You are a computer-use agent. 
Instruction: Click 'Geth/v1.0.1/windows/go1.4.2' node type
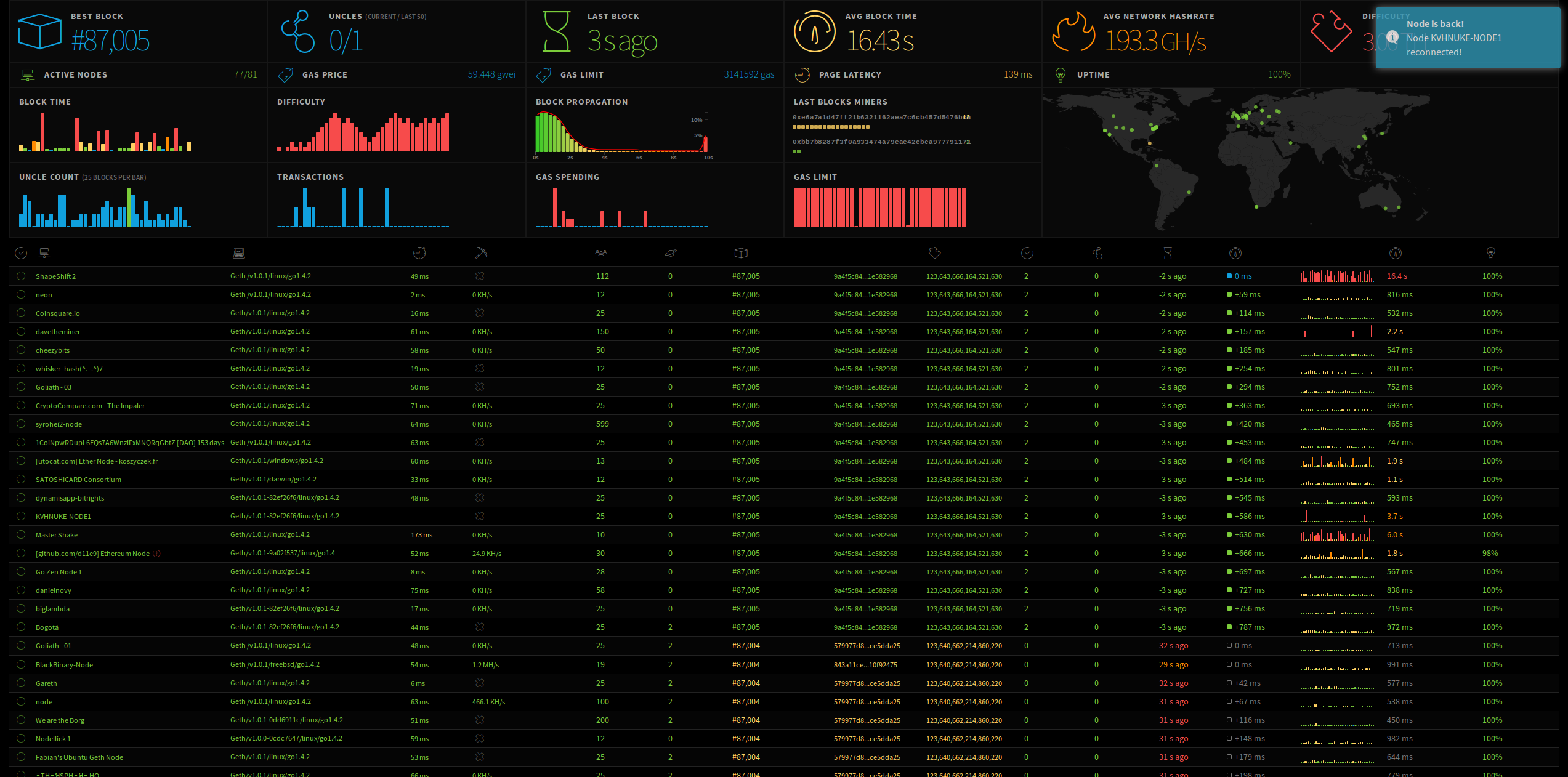pyautogui.click(x=277, y=461)
